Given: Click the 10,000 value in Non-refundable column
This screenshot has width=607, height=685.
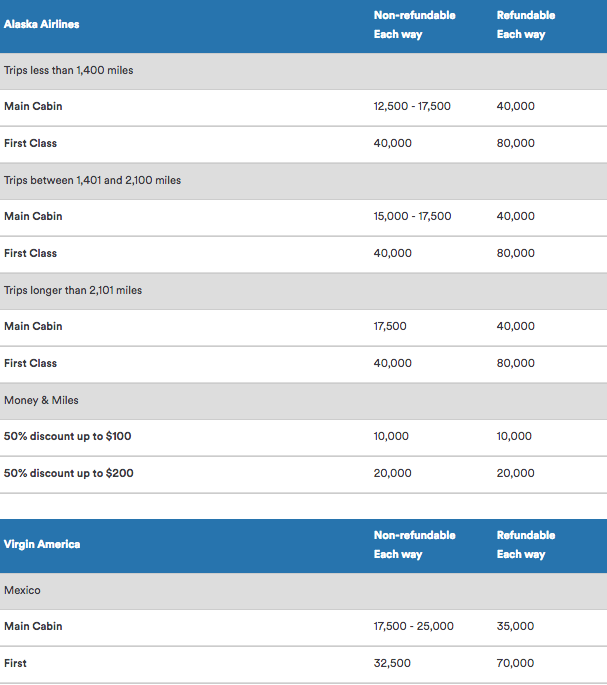Looking at the screenshot, I should 392,436.
